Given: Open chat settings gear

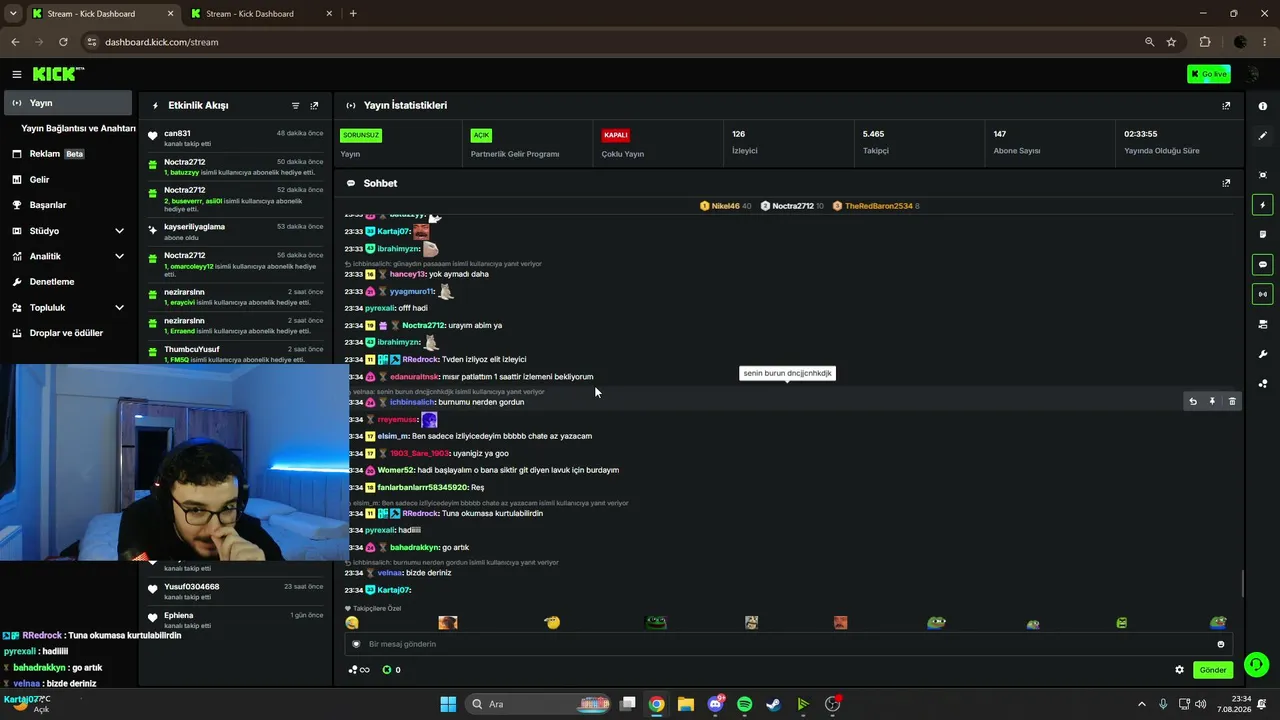Looking at the screenshot, I should pos(1179,670).
